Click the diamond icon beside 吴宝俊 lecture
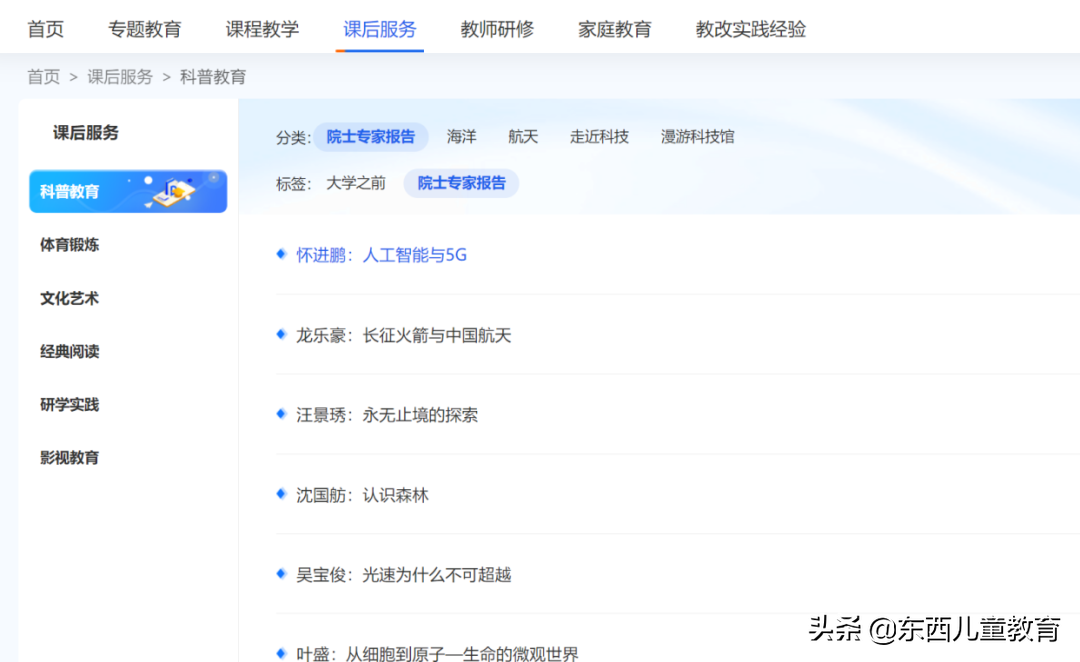 click(x=280, y=573)
